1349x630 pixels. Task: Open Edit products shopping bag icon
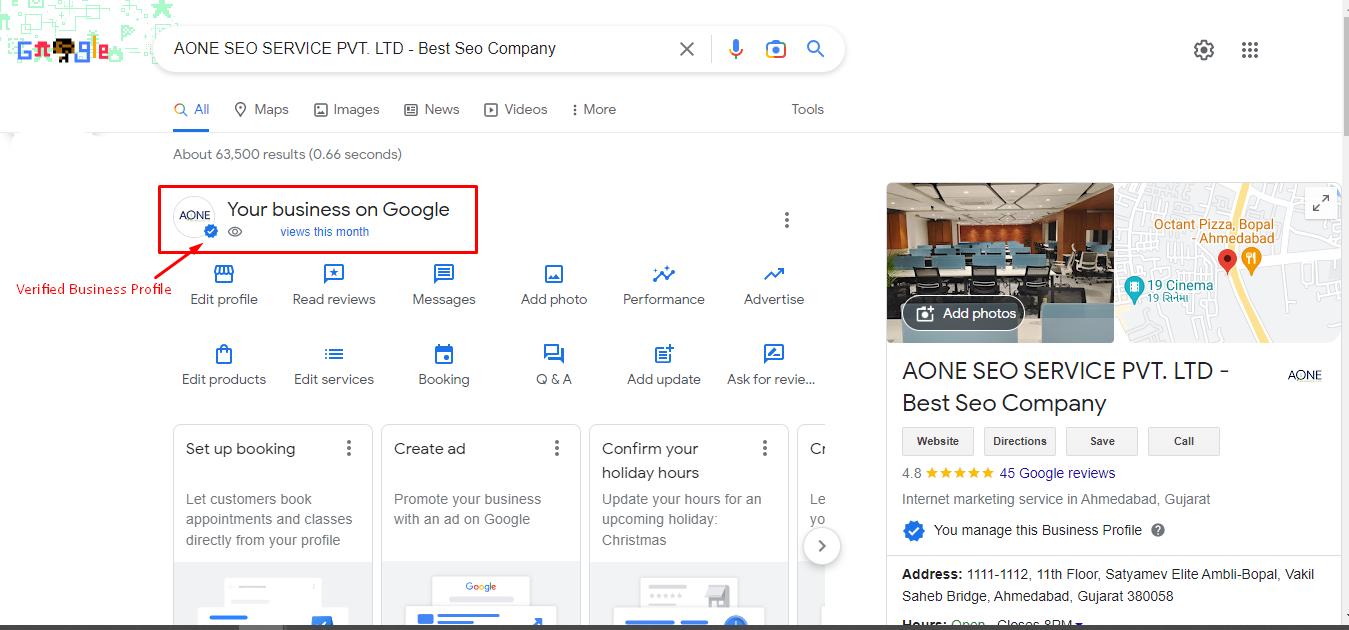coord(224,354)
